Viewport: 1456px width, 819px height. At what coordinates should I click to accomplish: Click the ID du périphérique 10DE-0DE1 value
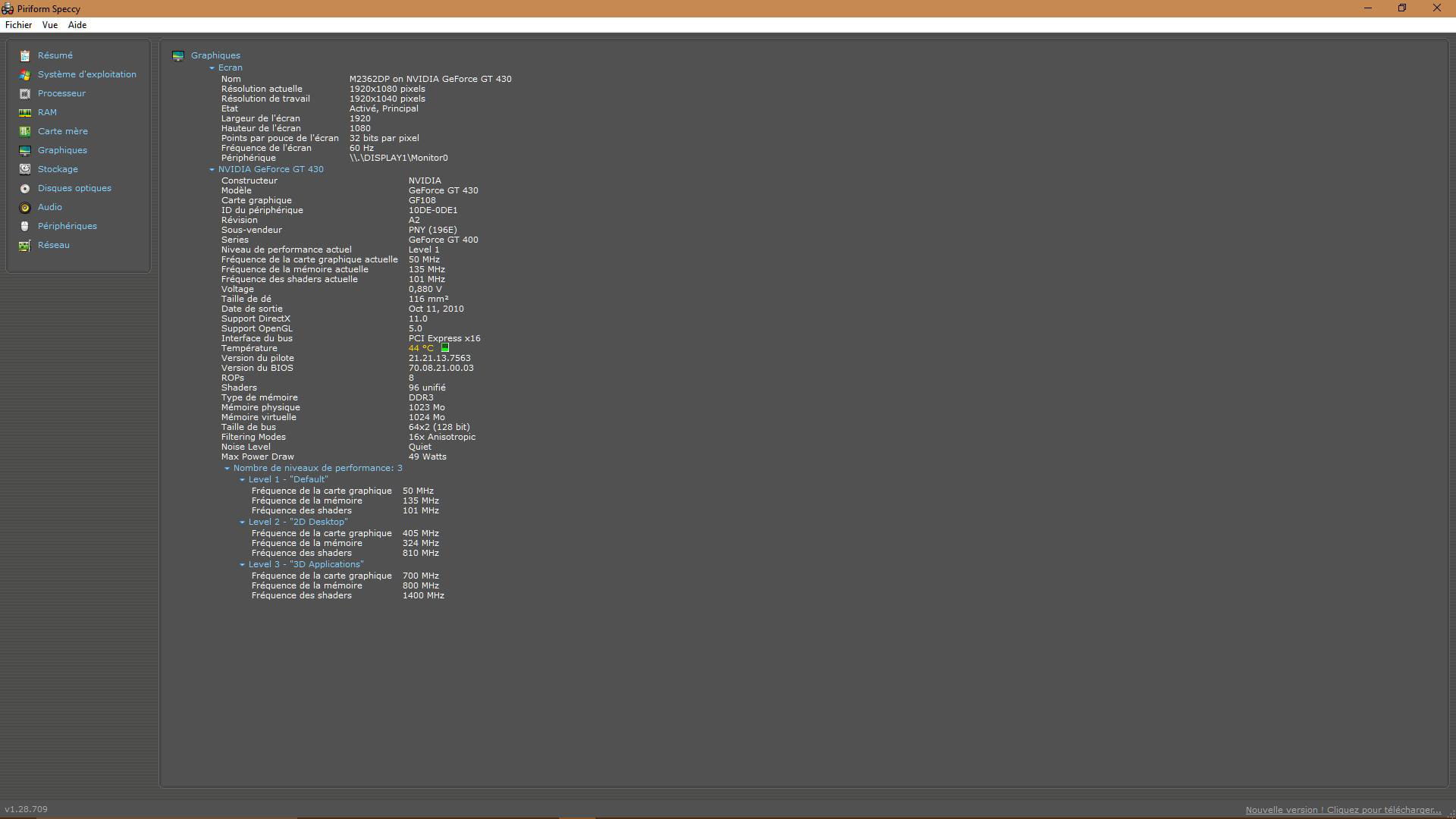(432, 210)
